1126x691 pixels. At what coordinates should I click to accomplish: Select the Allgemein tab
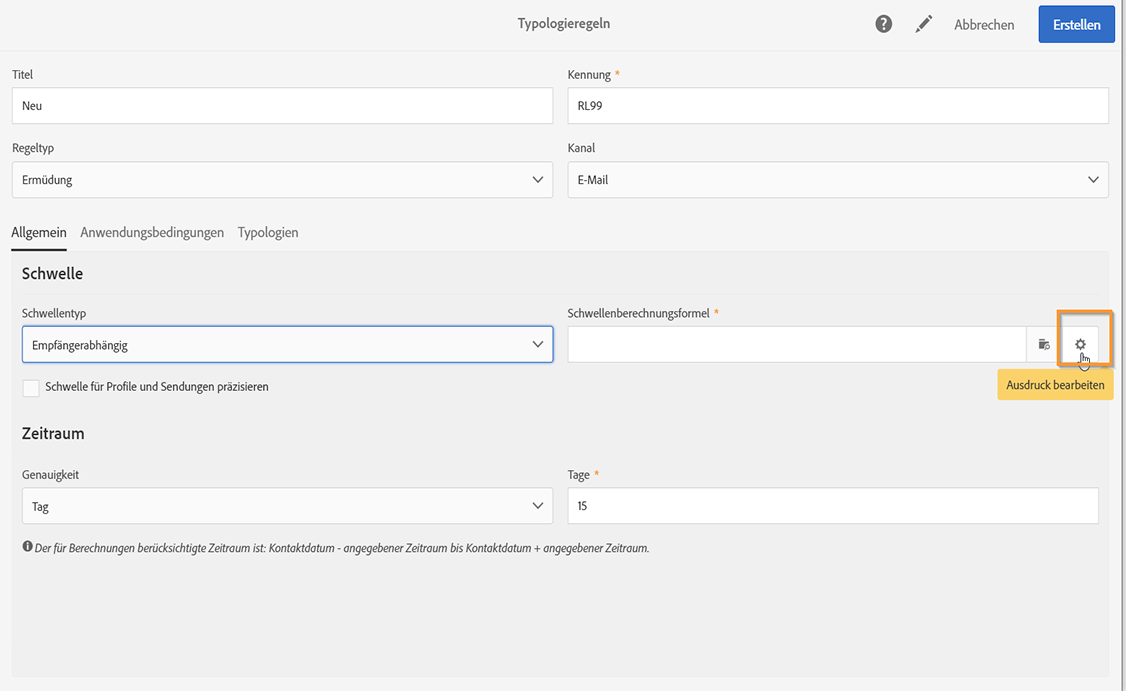(39, 232)
